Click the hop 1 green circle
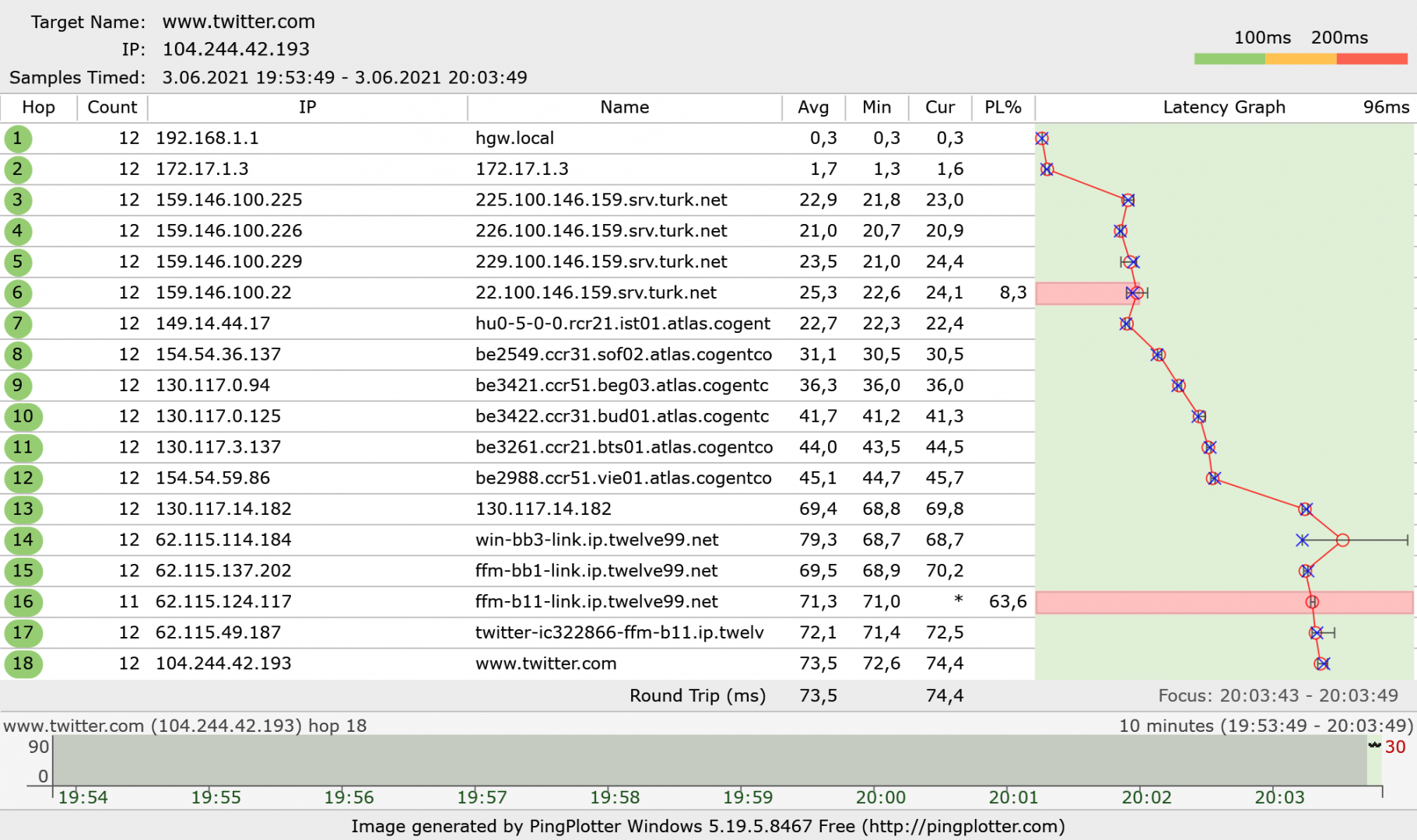Screen dimensions: 1417x840 (x=17, y=138)
